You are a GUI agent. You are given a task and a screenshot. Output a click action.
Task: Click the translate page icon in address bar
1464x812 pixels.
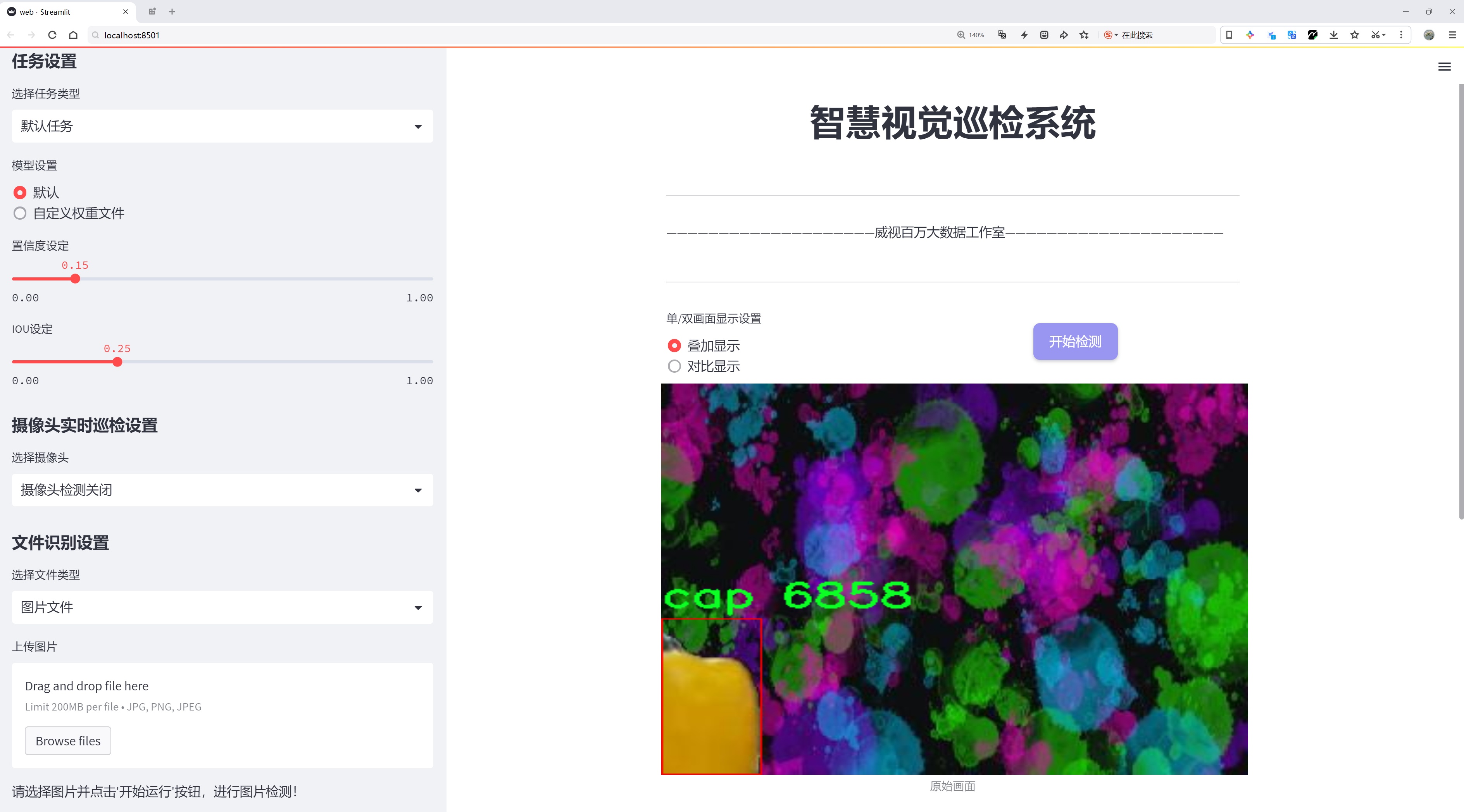[1002, 34]
